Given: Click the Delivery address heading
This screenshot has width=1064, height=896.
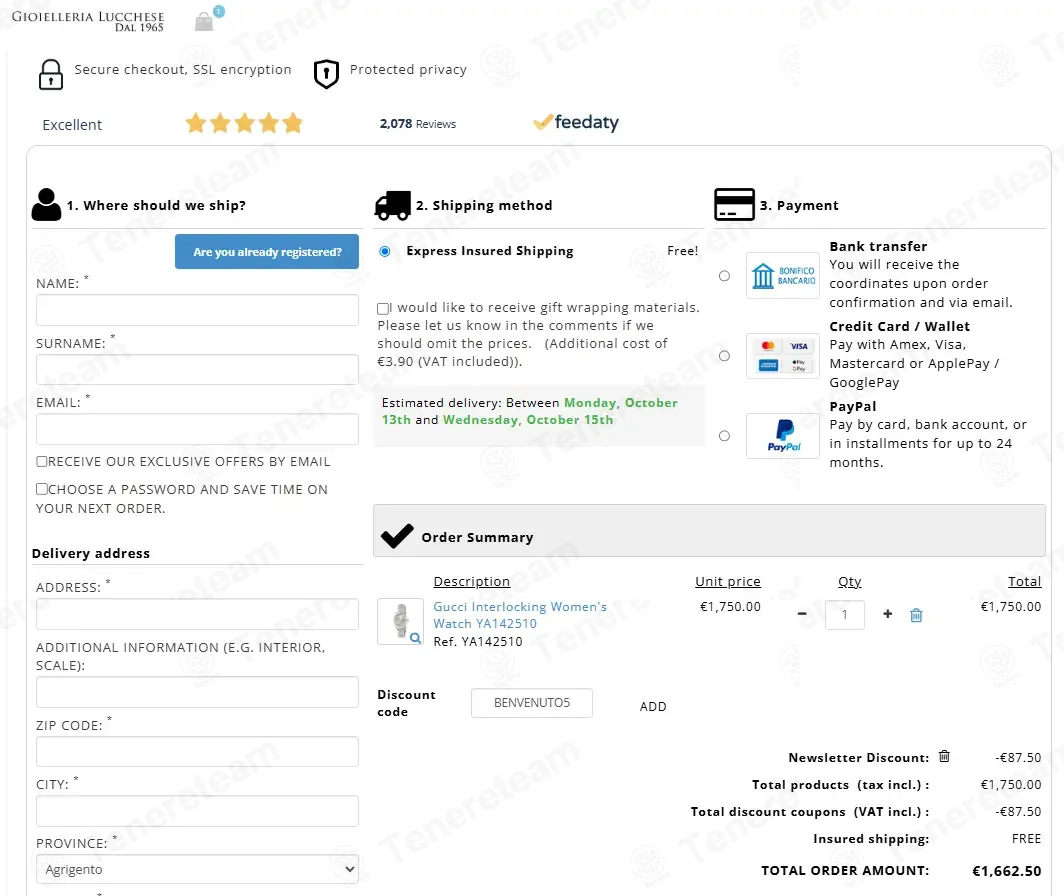Looking at the screenshot, I should (91, 553).
